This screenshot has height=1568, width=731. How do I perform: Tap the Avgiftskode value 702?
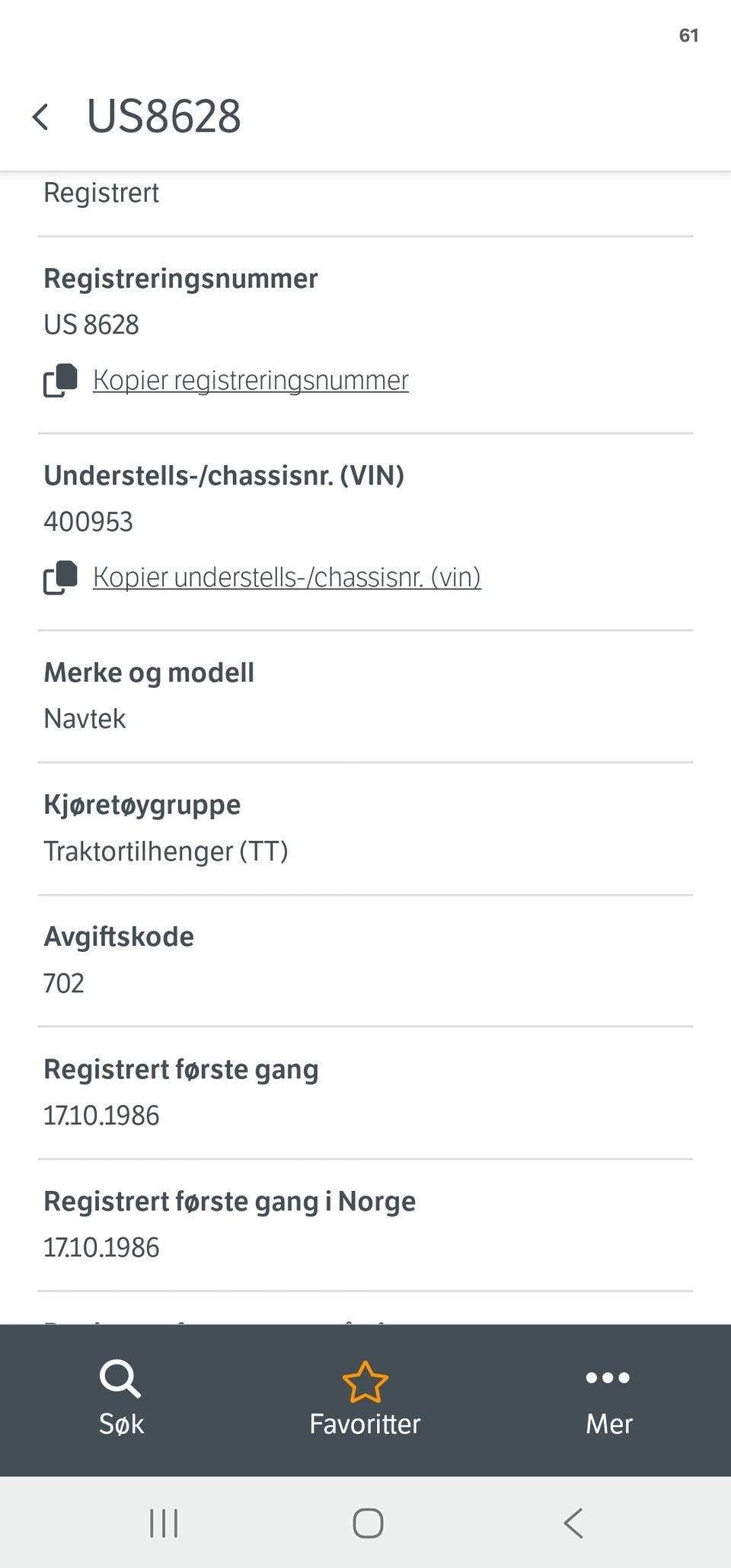(x=64, y=983)
